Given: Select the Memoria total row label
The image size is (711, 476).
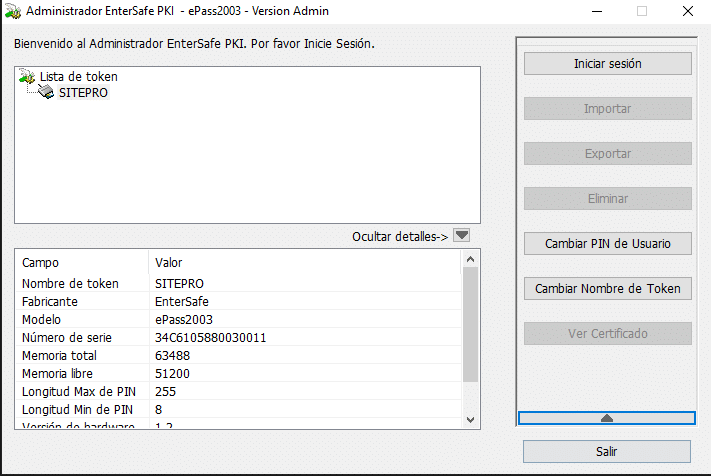Looking at the screenshot, I should [59, 355].
